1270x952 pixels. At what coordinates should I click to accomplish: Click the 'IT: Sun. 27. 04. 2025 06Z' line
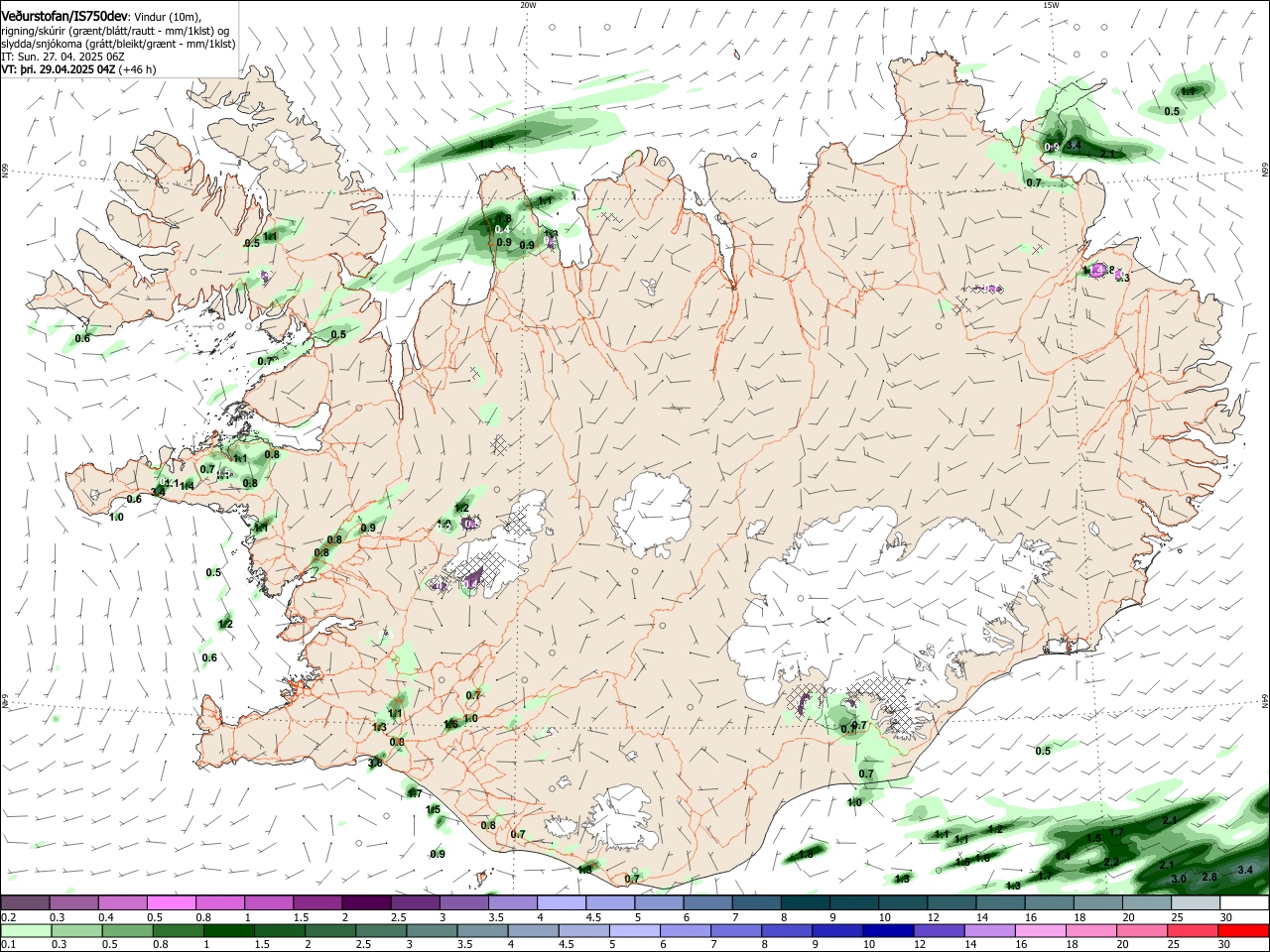pyautogui.click(x=63, y=58)
